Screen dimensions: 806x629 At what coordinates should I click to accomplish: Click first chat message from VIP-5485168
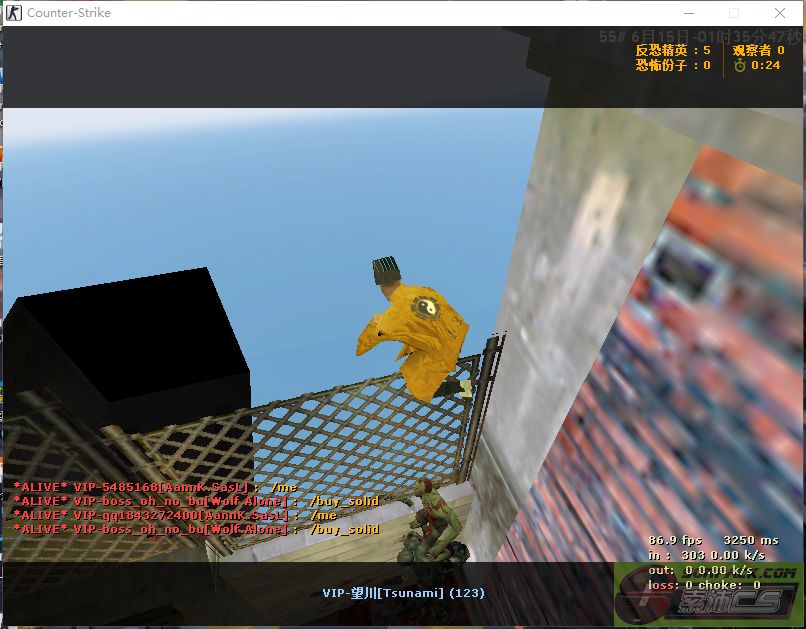[155, 487]
